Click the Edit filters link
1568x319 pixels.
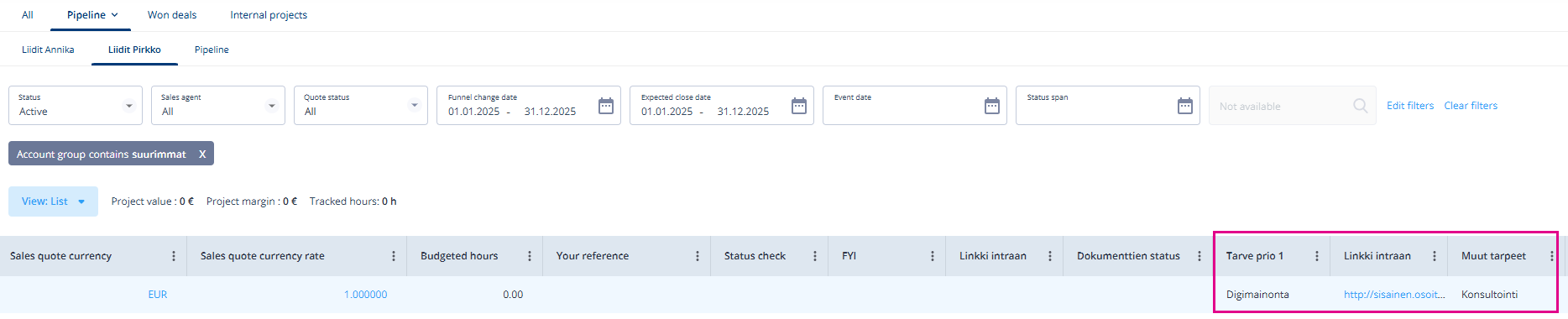(x=1410, y=106)
